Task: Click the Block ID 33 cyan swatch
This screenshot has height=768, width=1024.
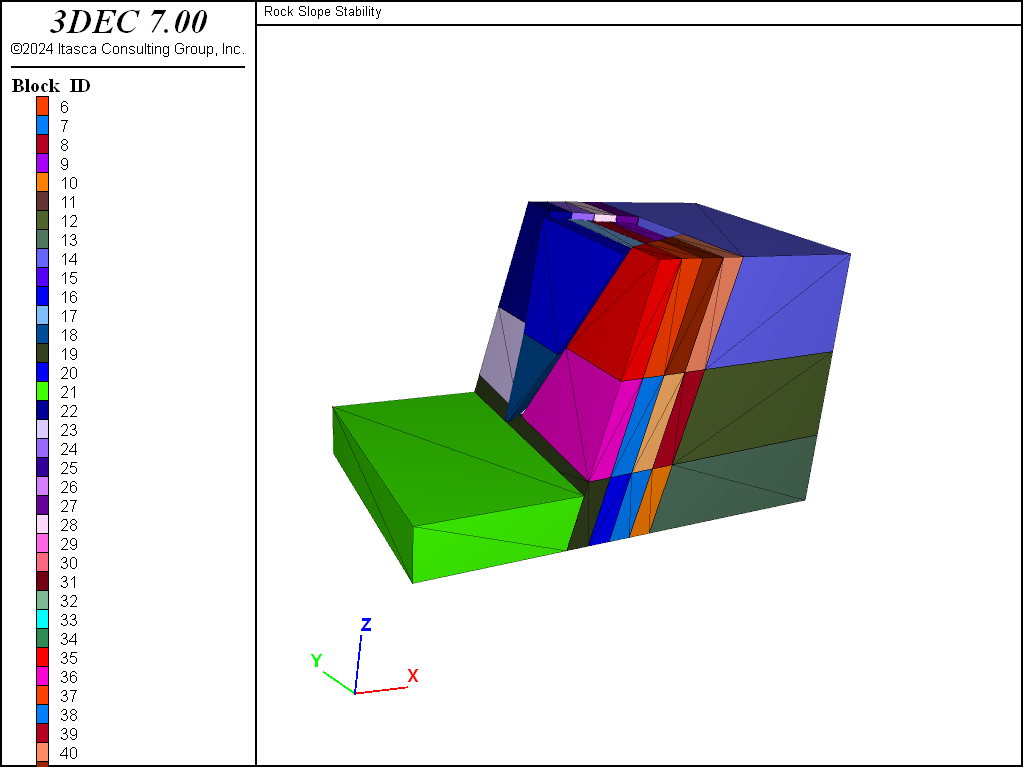Action: [x=42, y=620]
